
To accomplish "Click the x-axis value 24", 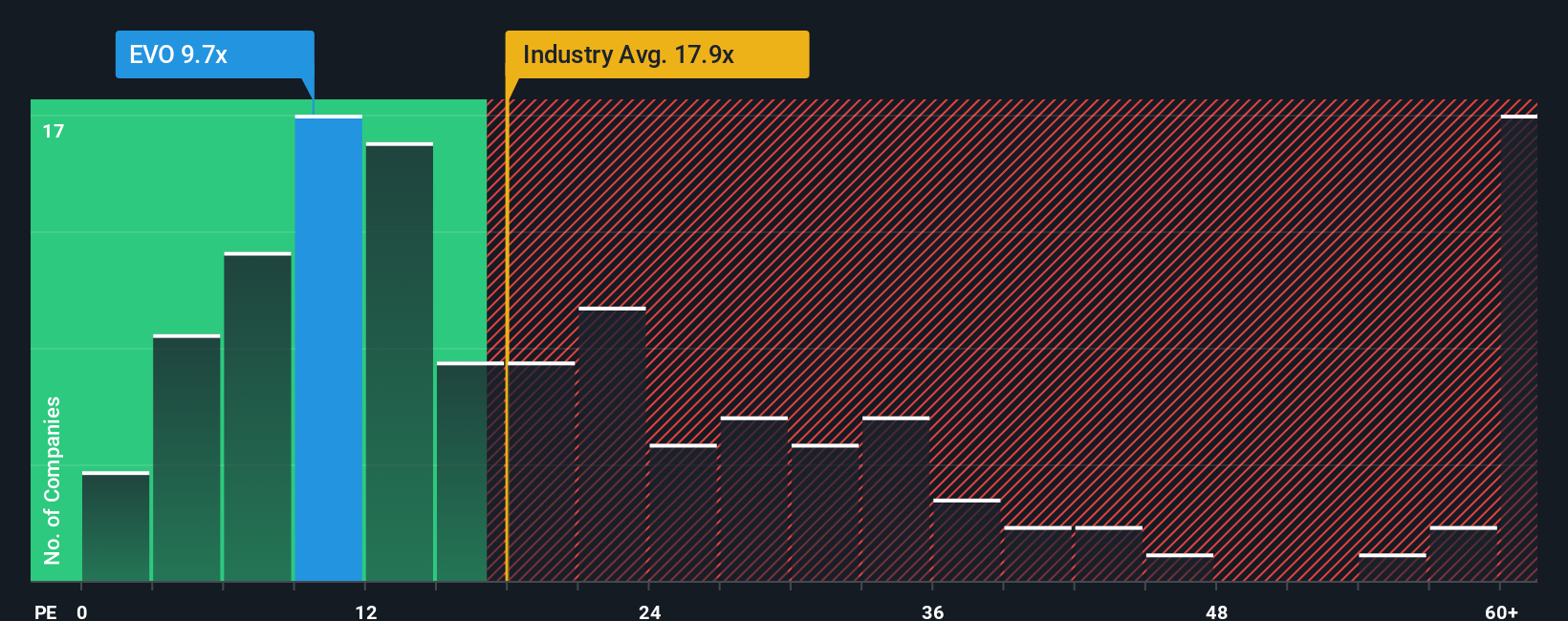I will pos(650,611).
